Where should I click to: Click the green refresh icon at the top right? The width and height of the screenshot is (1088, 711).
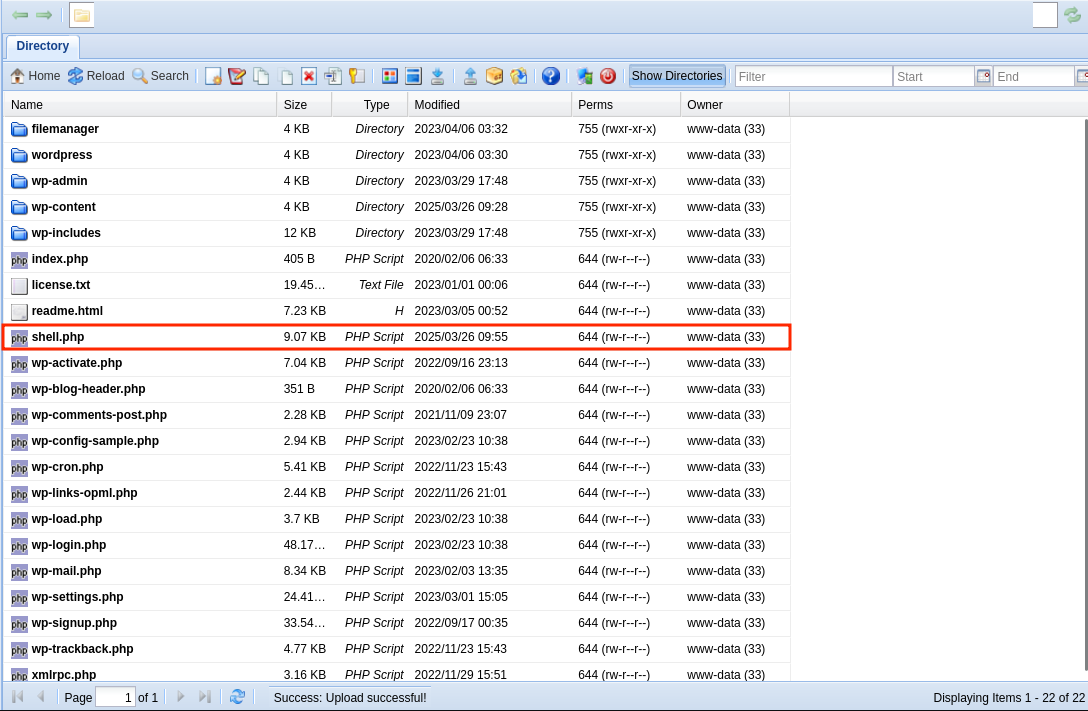(x=1073, y=15)
